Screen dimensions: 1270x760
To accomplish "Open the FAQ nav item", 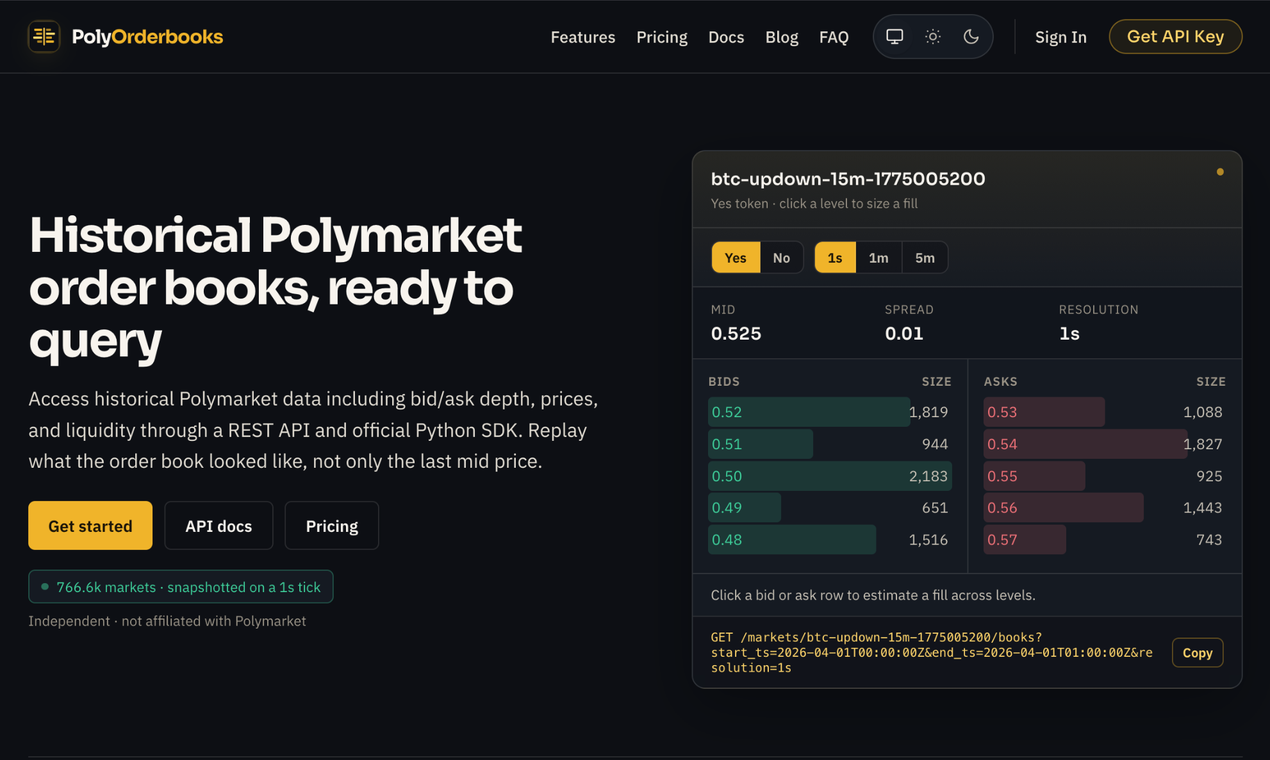I will (x=834, y=37).
